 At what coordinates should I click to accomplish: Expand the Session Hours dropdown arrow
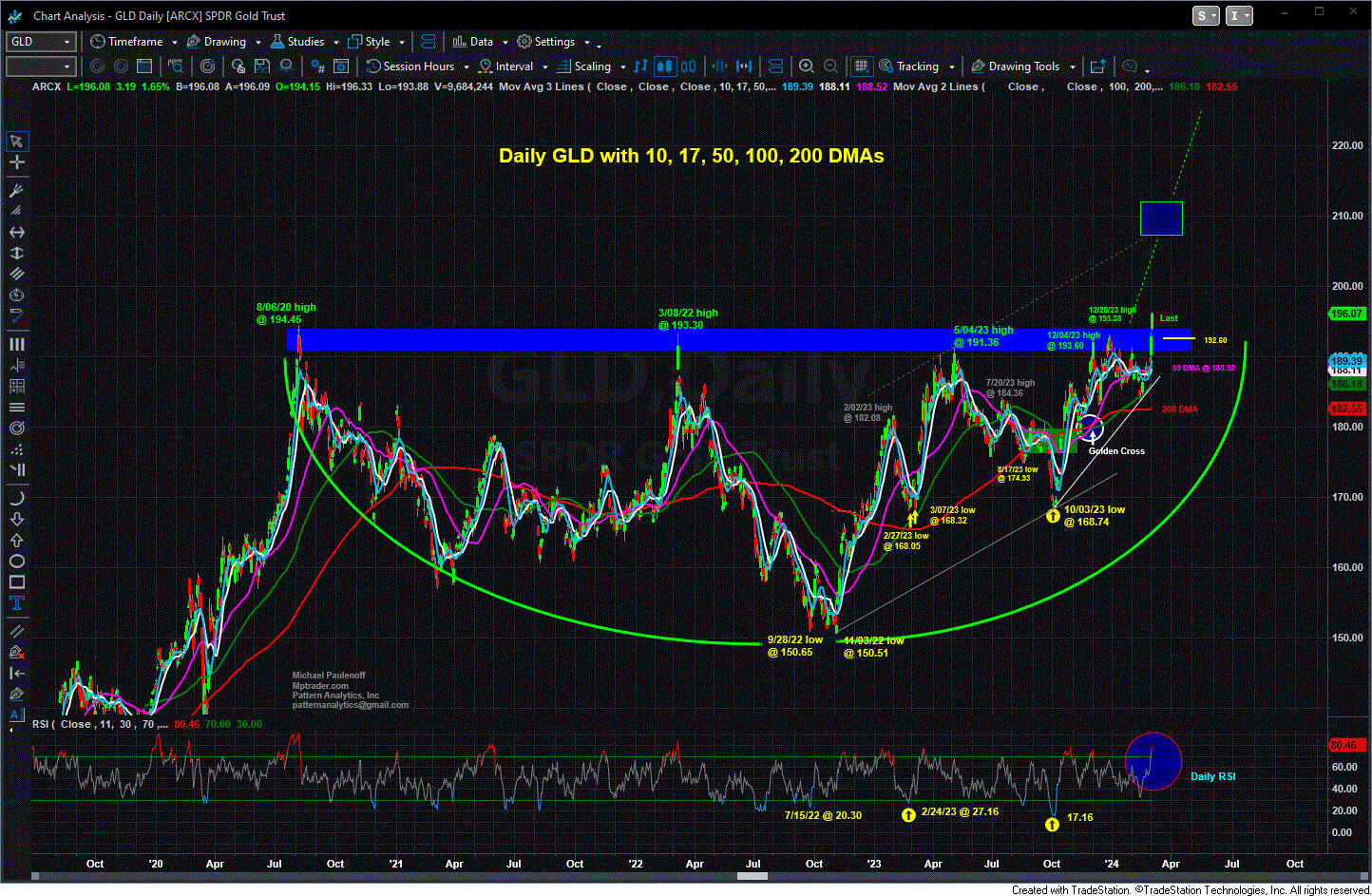[467, 67]
